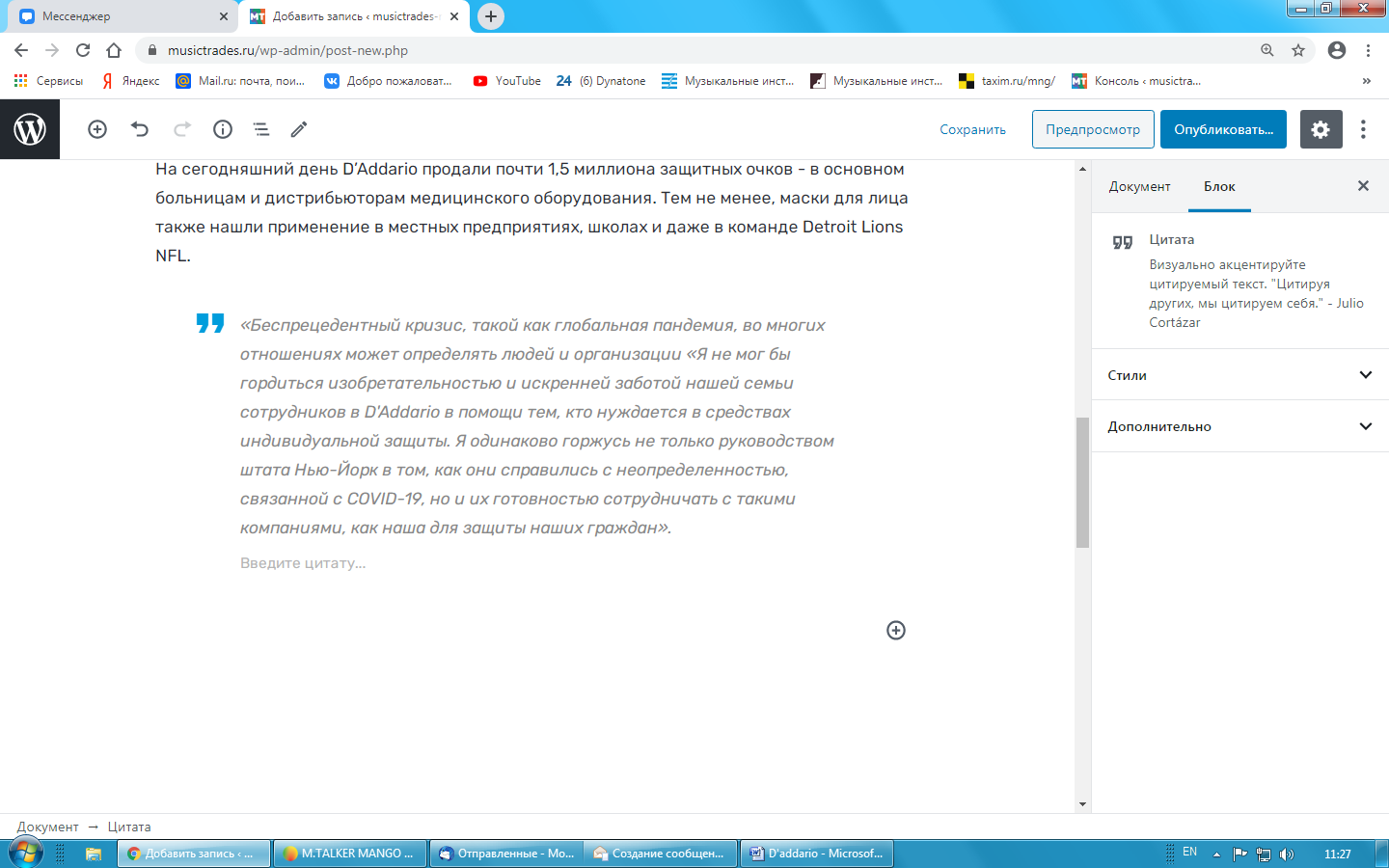Screen dimensions: 1389x868
Task: Open Создание сообщения taskbar window
Action: pos(661,854)
